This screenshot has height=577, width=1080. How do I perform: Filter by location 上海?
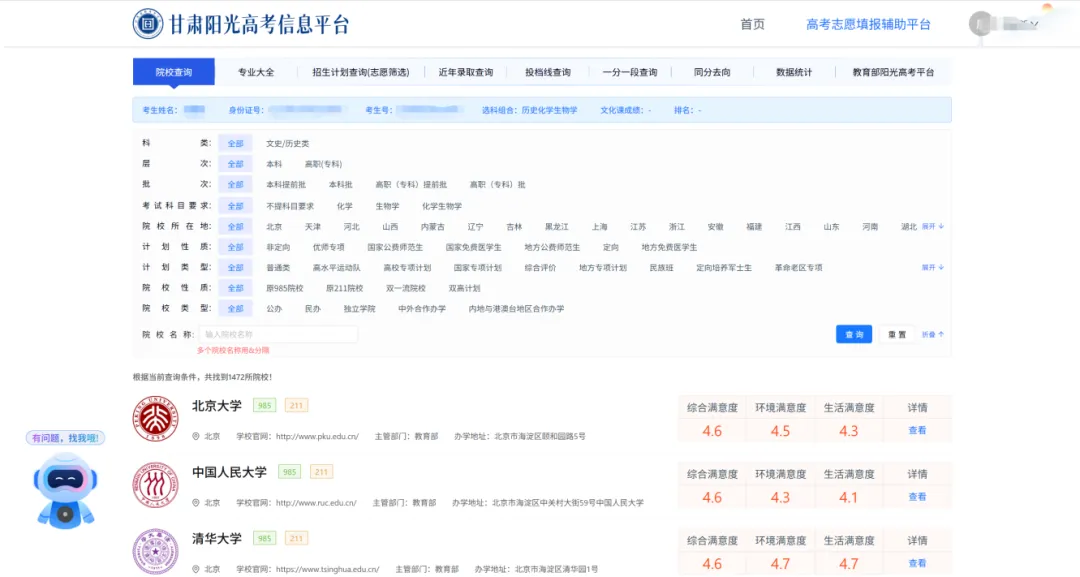pyautogui.click(x=599, y=227)
